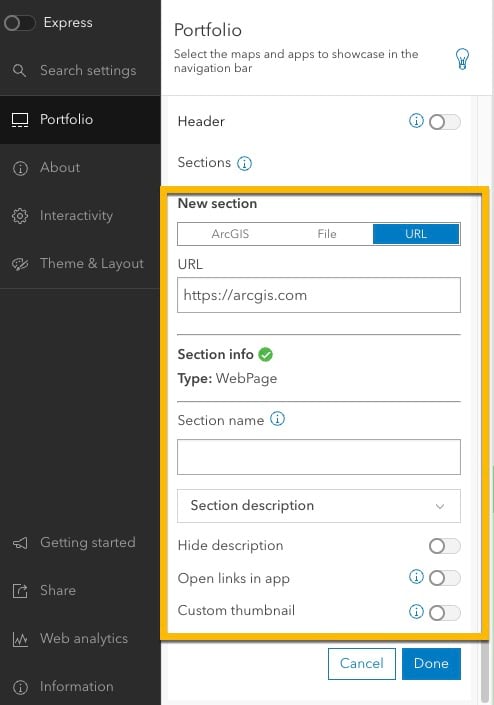Select the File source tab
Screen dimensions: 494x705
(x=327, y=234)
